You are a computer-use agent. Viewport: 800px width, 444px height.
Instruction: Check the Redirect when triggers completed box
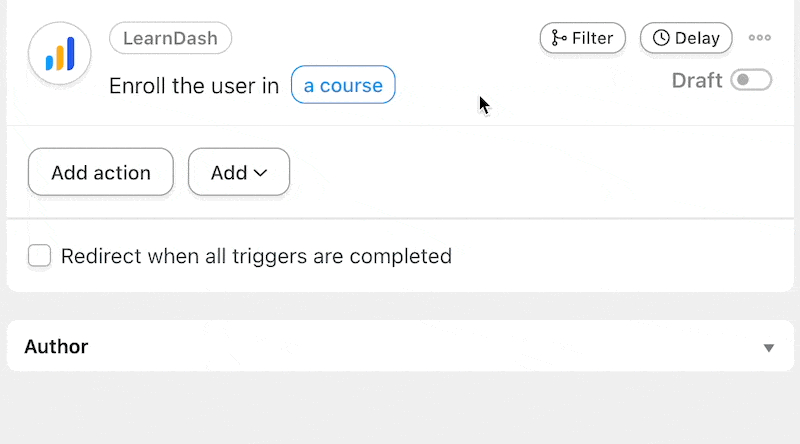(x=39, y=256)
